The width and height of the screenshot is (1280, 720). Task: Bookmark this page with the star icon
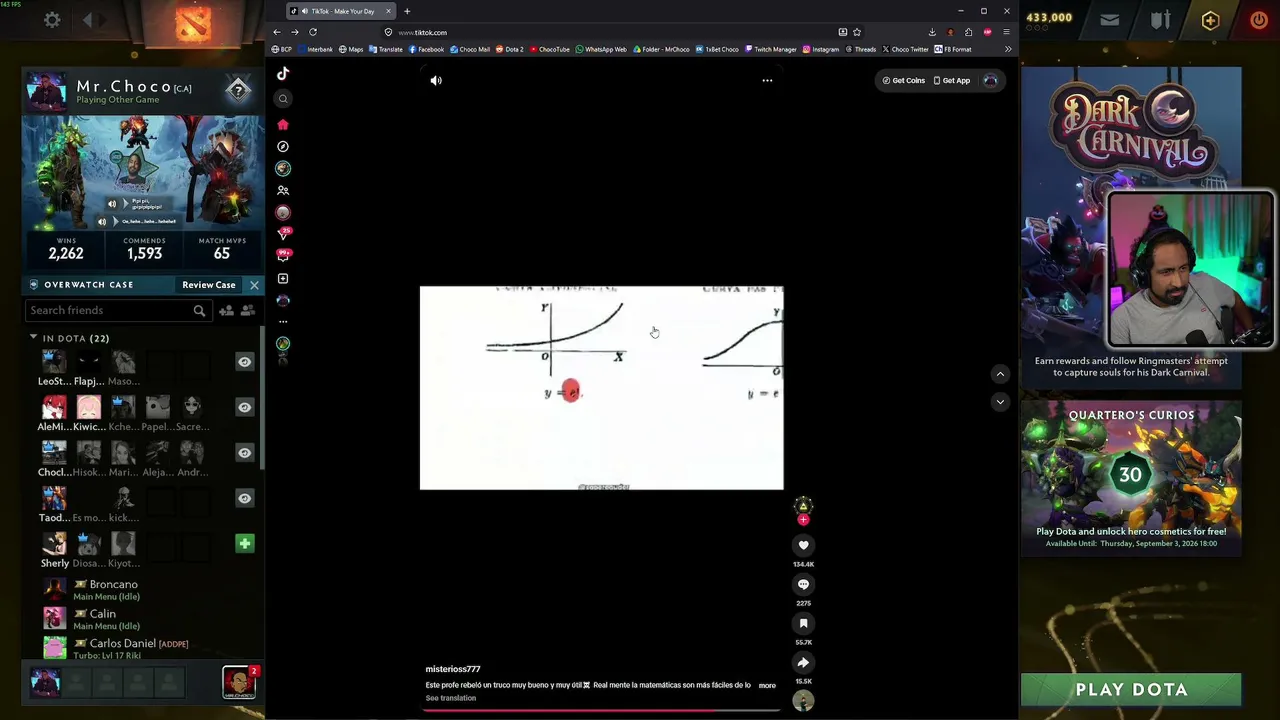[x=857, y=32]
